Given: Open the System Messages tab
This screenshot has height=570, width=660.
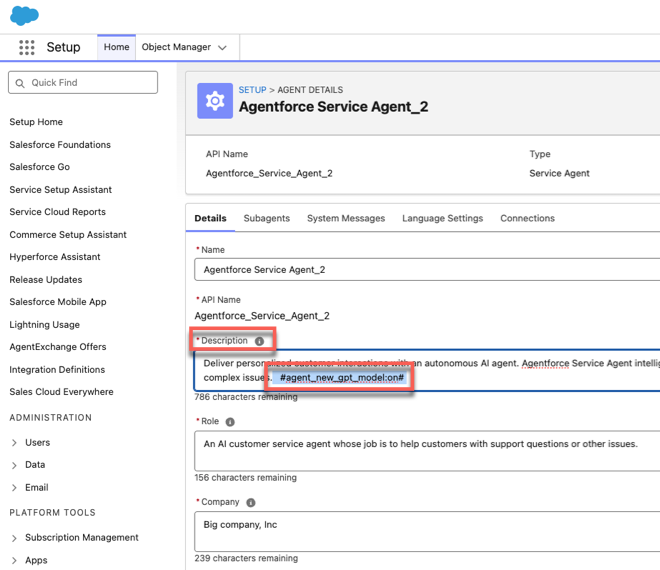Looking at the screenshot, I should point(346,218).
